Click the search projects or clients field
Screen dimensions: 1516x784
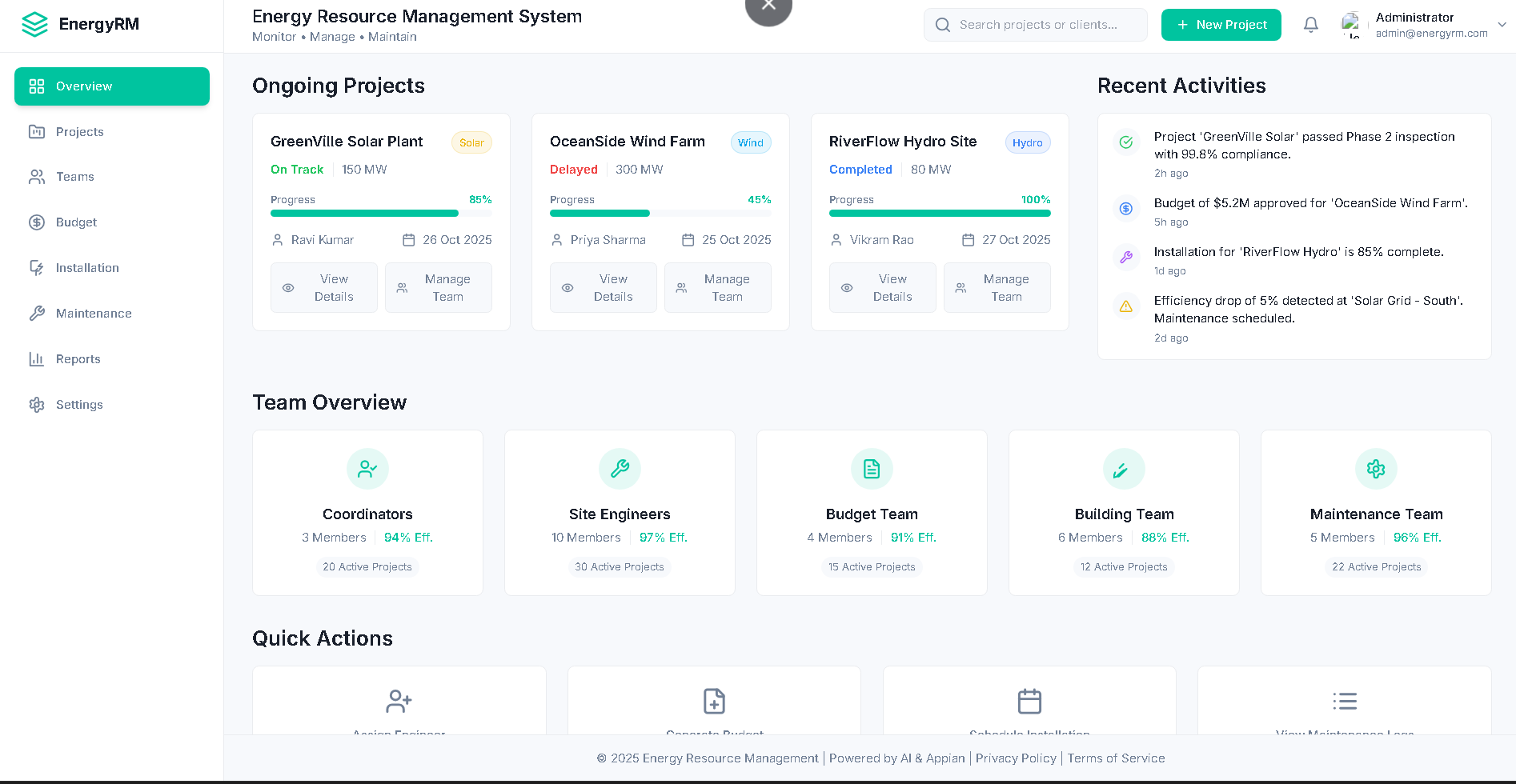1037,25
